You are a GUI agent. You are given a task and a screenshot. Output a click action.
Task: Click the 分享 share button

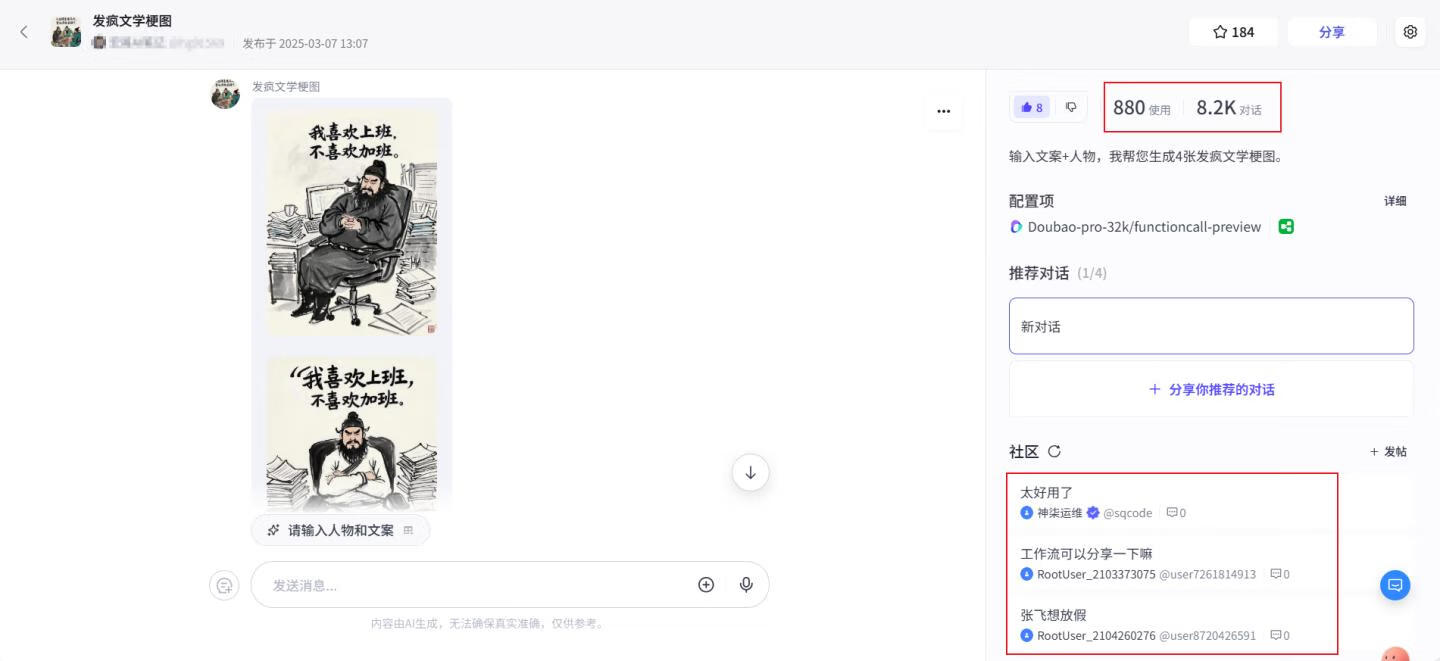1332,32
